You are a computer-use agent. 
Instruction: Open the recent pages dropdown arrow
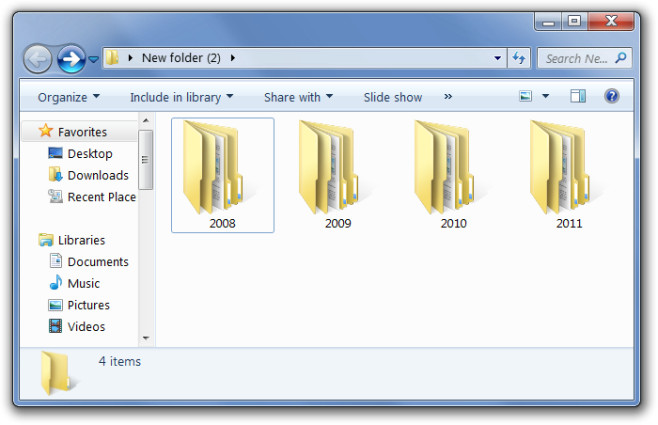coord(94,60)
